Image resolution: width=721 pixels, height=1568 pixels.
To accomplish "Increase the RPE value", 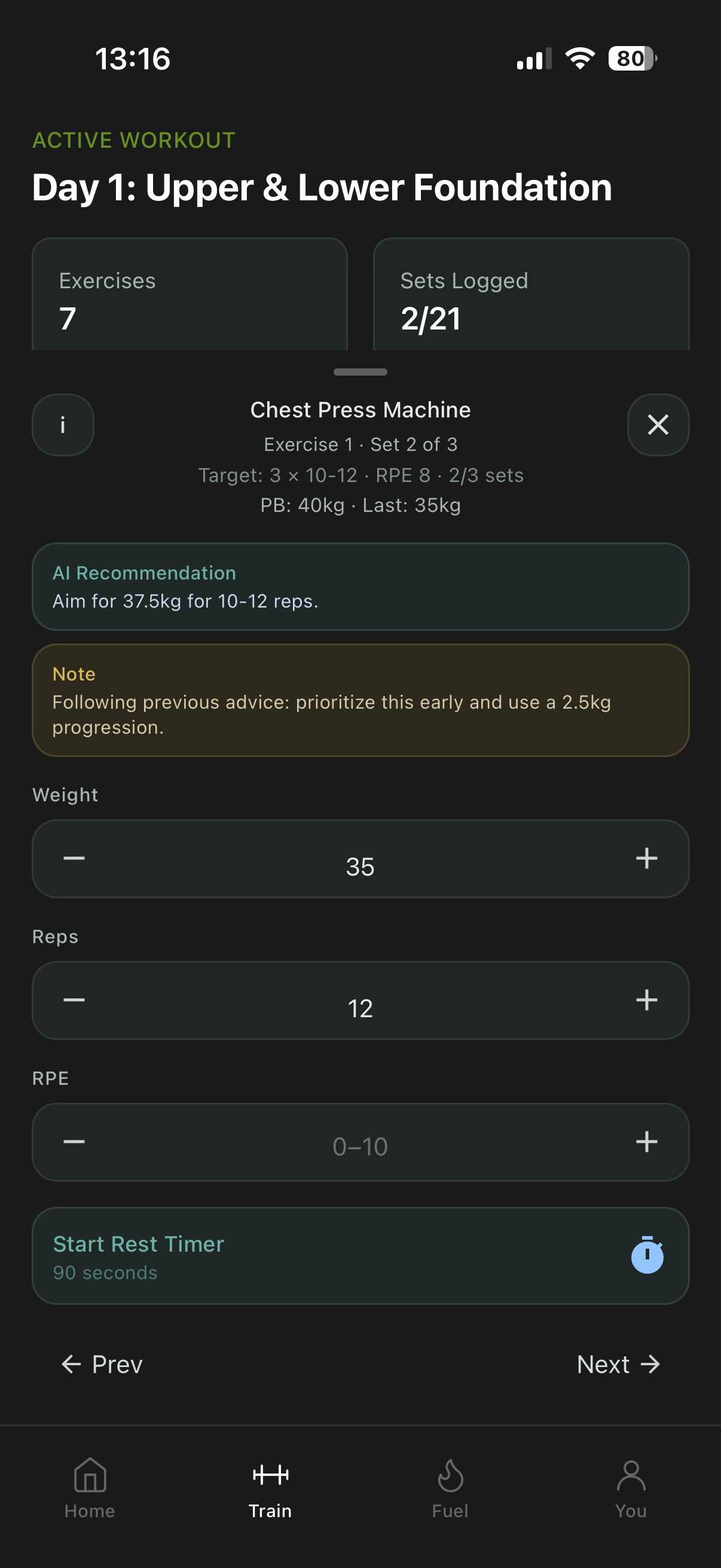I will pyautogui.click(x=647, y=1143).
